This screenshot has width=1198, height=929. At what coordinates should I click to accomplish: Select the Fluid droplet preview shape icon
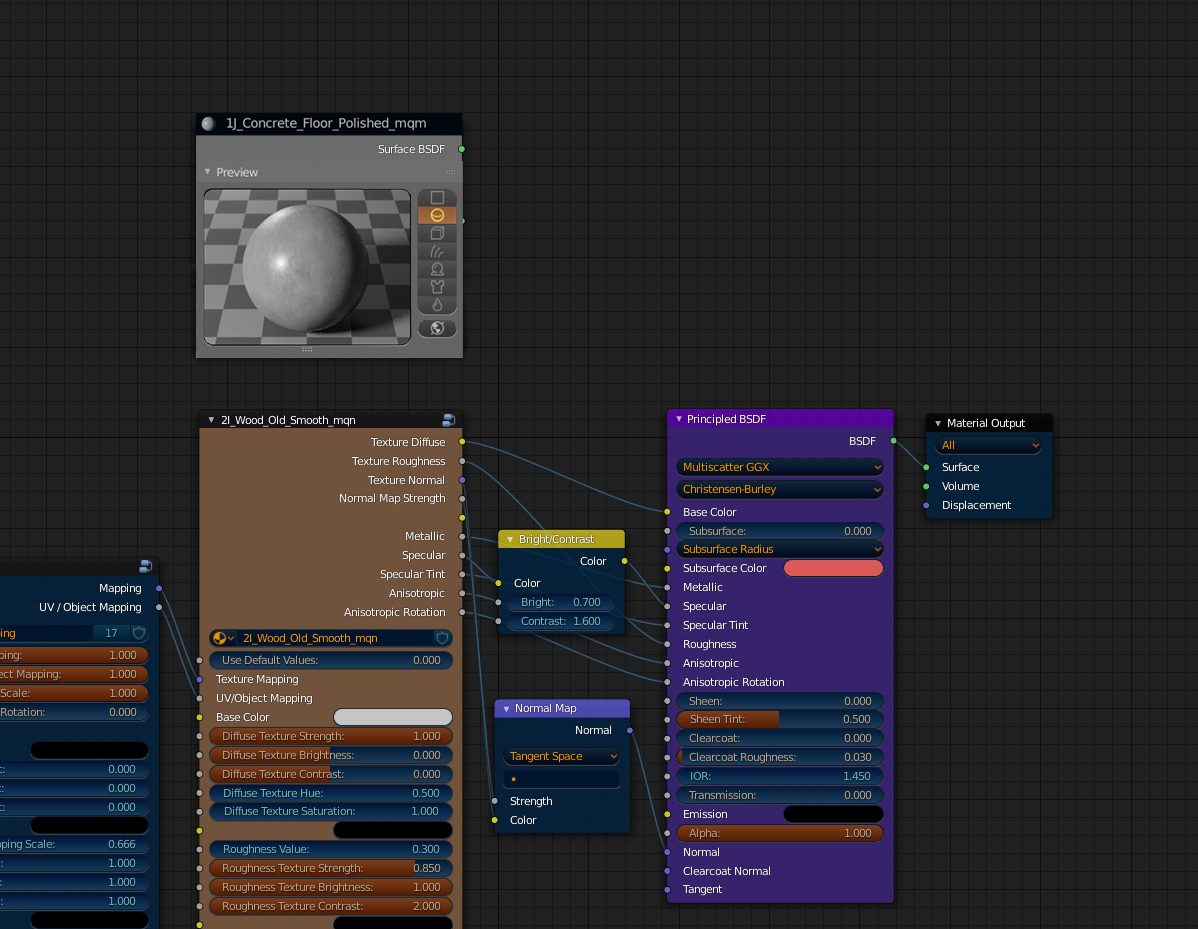[x=437, y=305]
